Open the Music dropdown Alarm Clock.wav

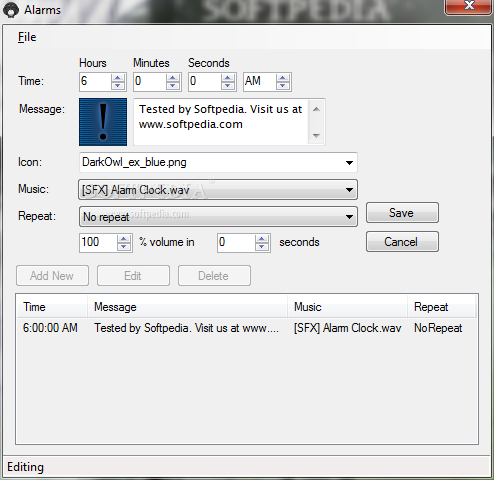tap(218, 190)
